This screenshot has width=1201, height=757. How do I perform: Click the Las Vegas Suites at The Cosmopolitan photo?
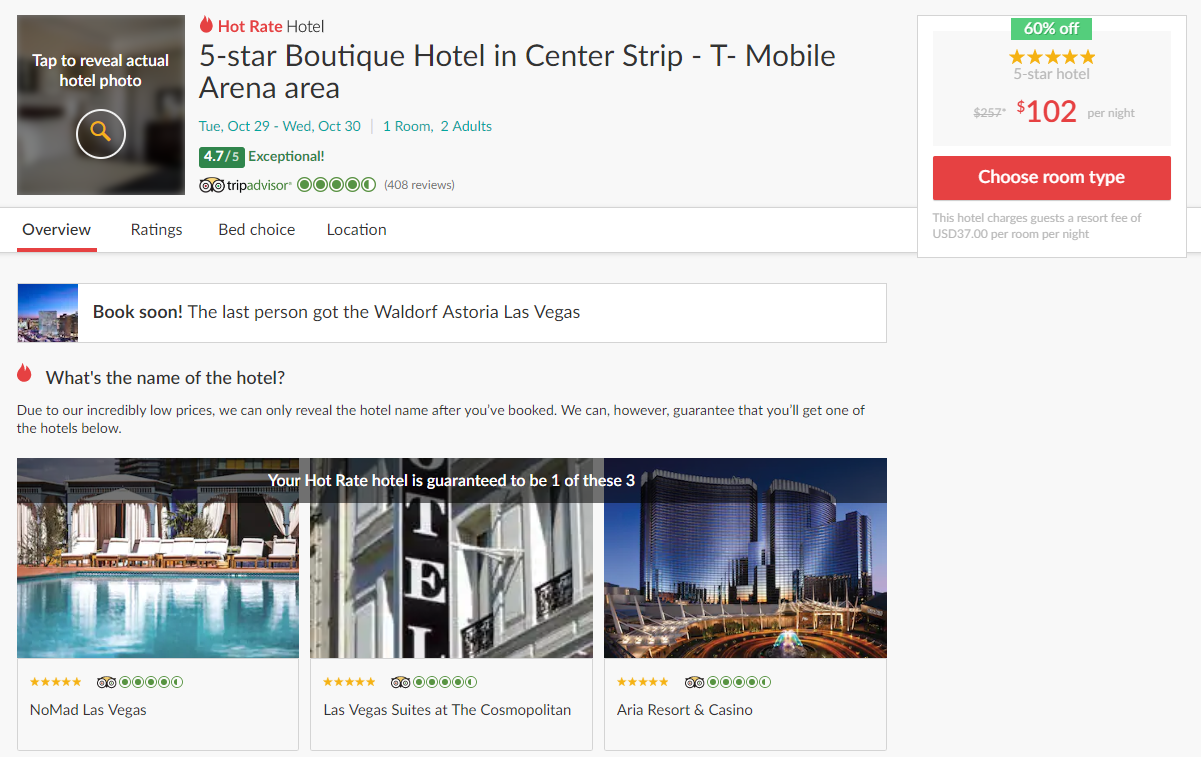452,558
